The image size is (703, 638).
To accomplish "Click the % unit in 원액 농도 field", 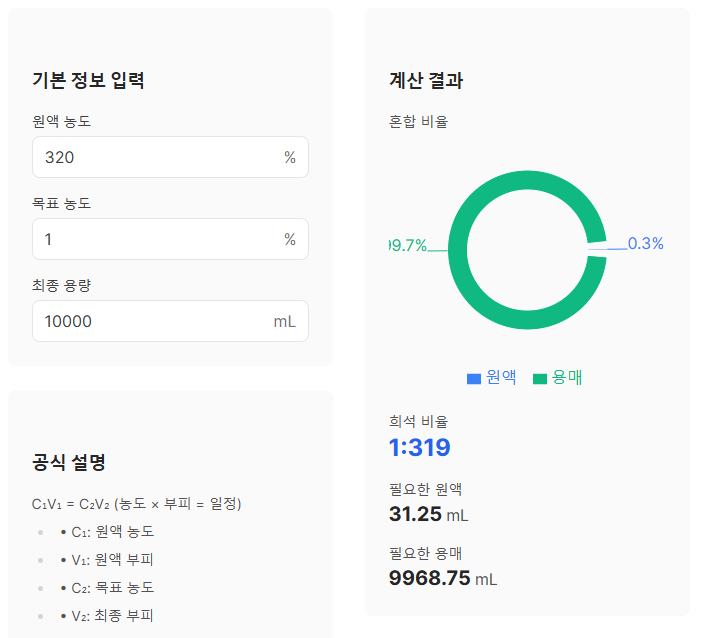I will click(x=289, y=157).
